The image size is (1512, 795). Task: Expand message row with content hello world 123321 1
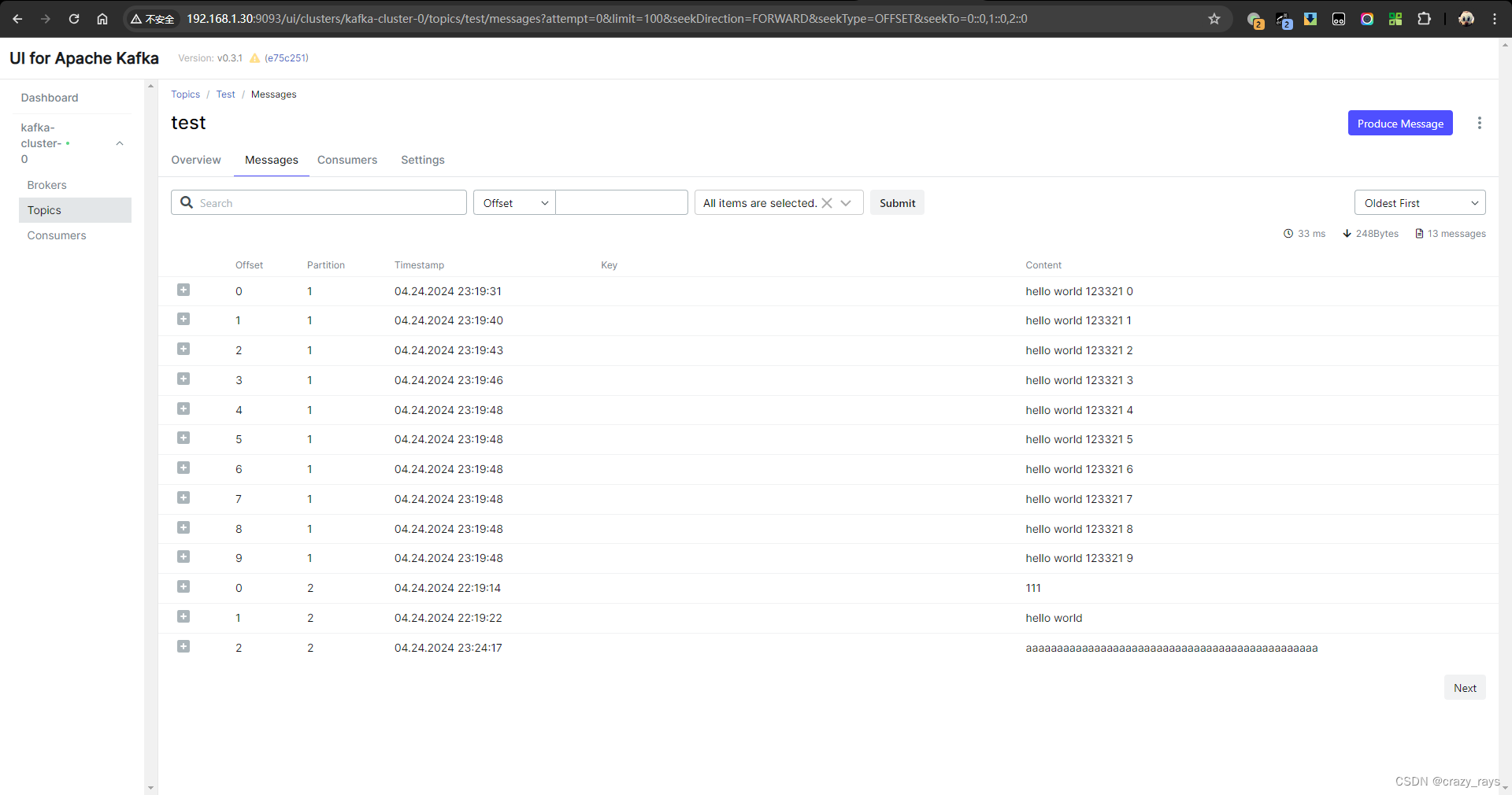coord(183,320)
